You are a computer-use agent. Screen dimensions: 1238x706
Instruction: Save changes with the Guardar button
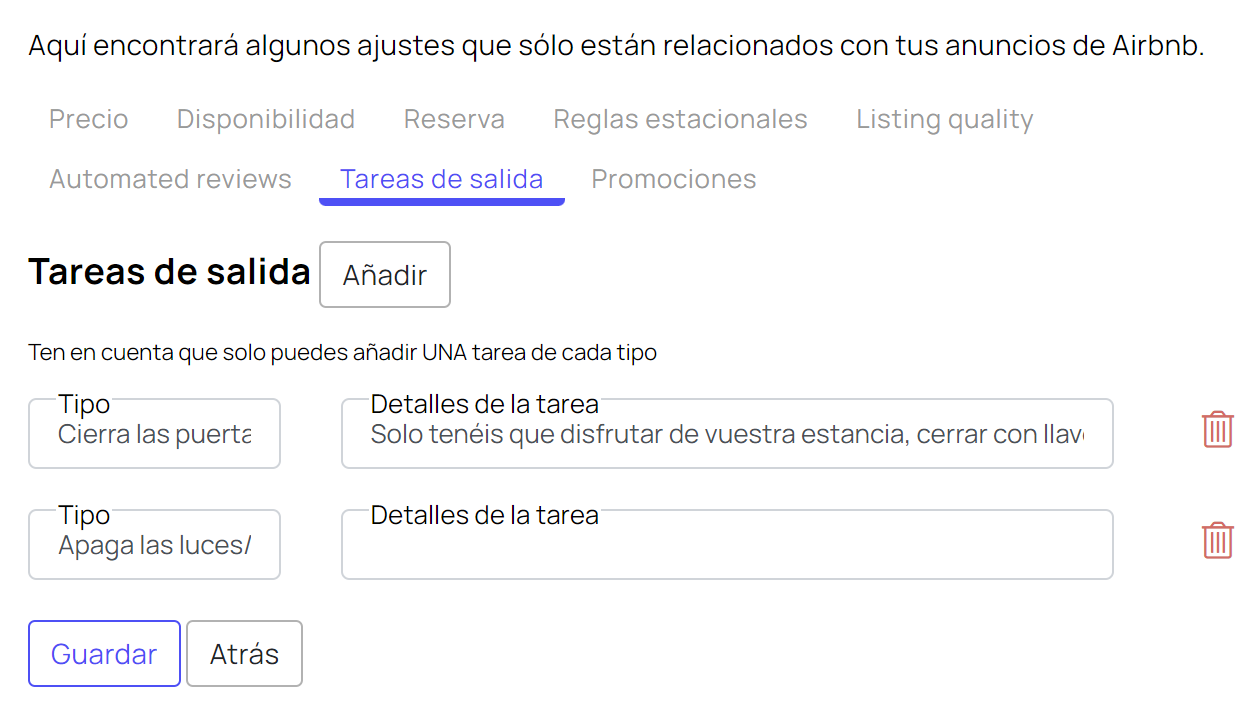pos(104,654)
